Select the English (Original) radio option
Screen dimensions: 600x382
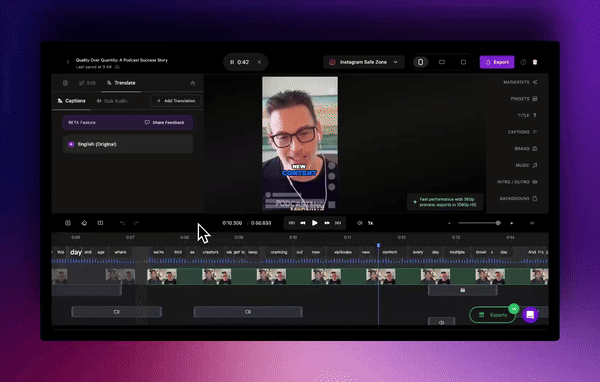tap(71, 144)
